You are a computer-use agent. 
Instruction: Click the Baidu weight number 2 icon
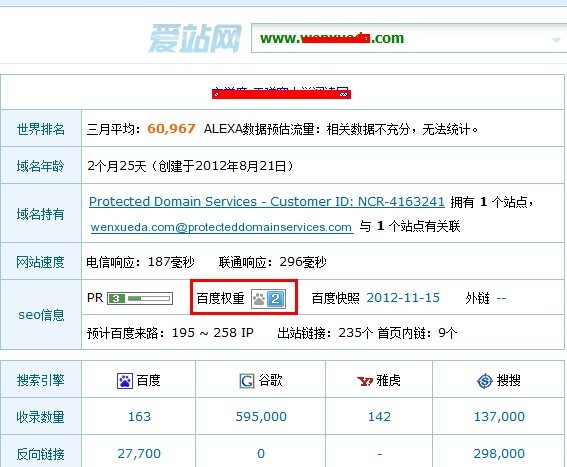tap(276, 299)
